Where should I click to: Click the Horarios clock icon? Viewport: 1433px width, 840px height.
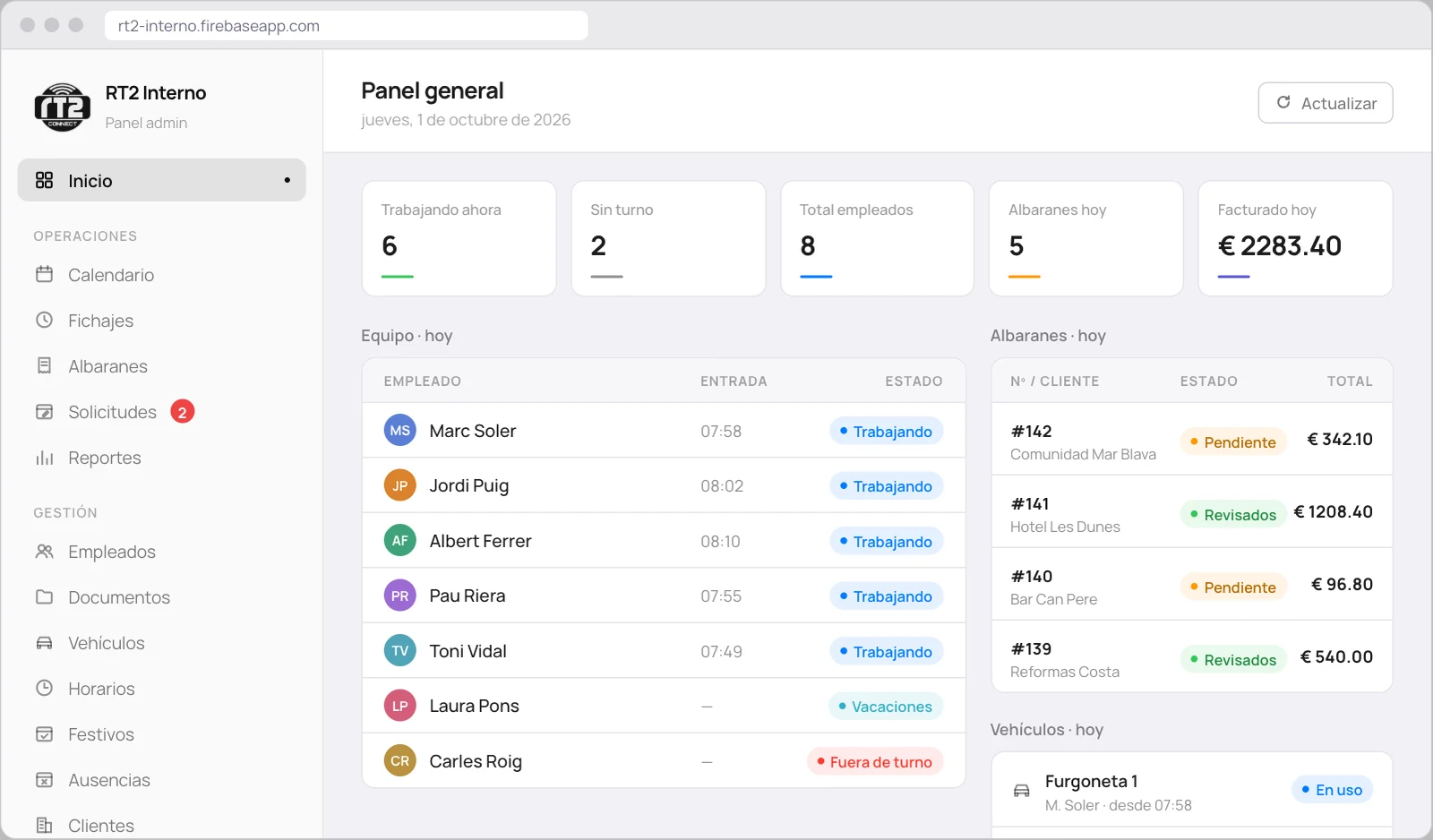(x=44, y=688)
